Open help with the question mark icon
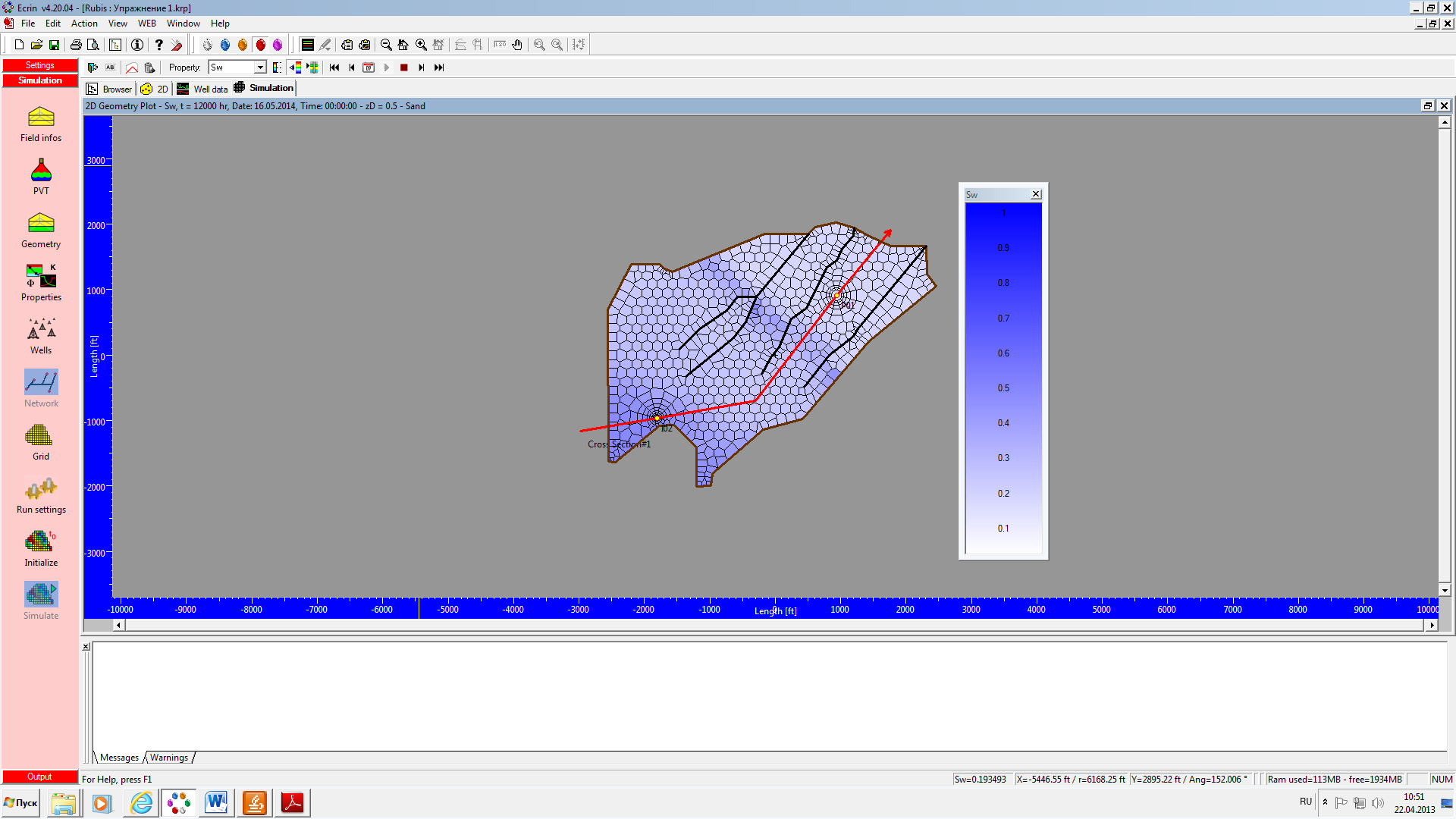Image resolution: width=1456 pixels, height=819 pixels. point(158,45)
